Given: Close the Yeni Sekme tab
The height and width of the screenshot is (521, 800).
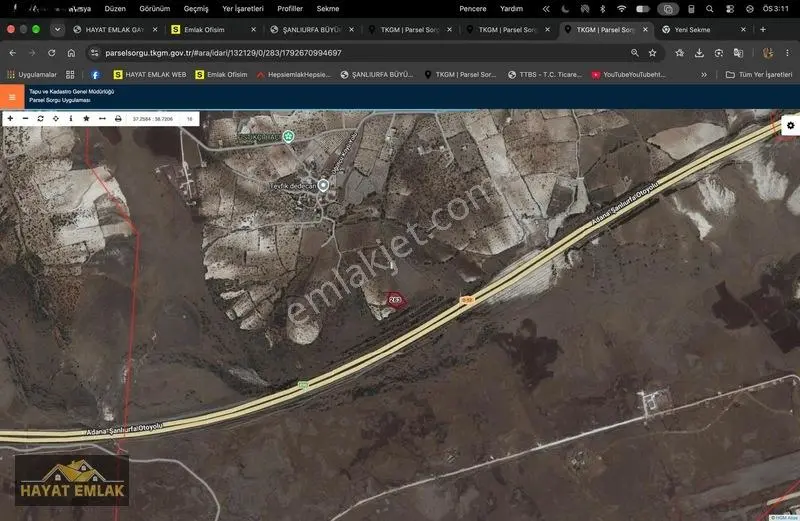Looking at the screenshot, I should (x=743, y=30).
